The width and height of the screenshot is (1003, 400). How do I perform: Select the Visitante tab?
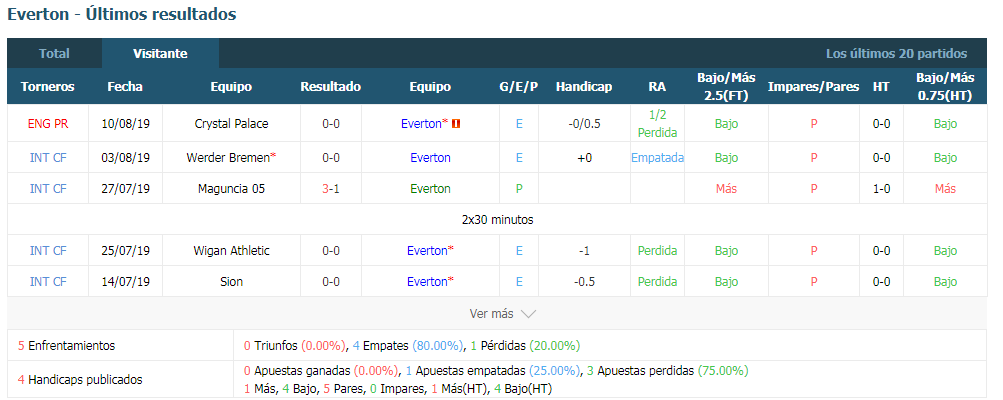[161, 54]
